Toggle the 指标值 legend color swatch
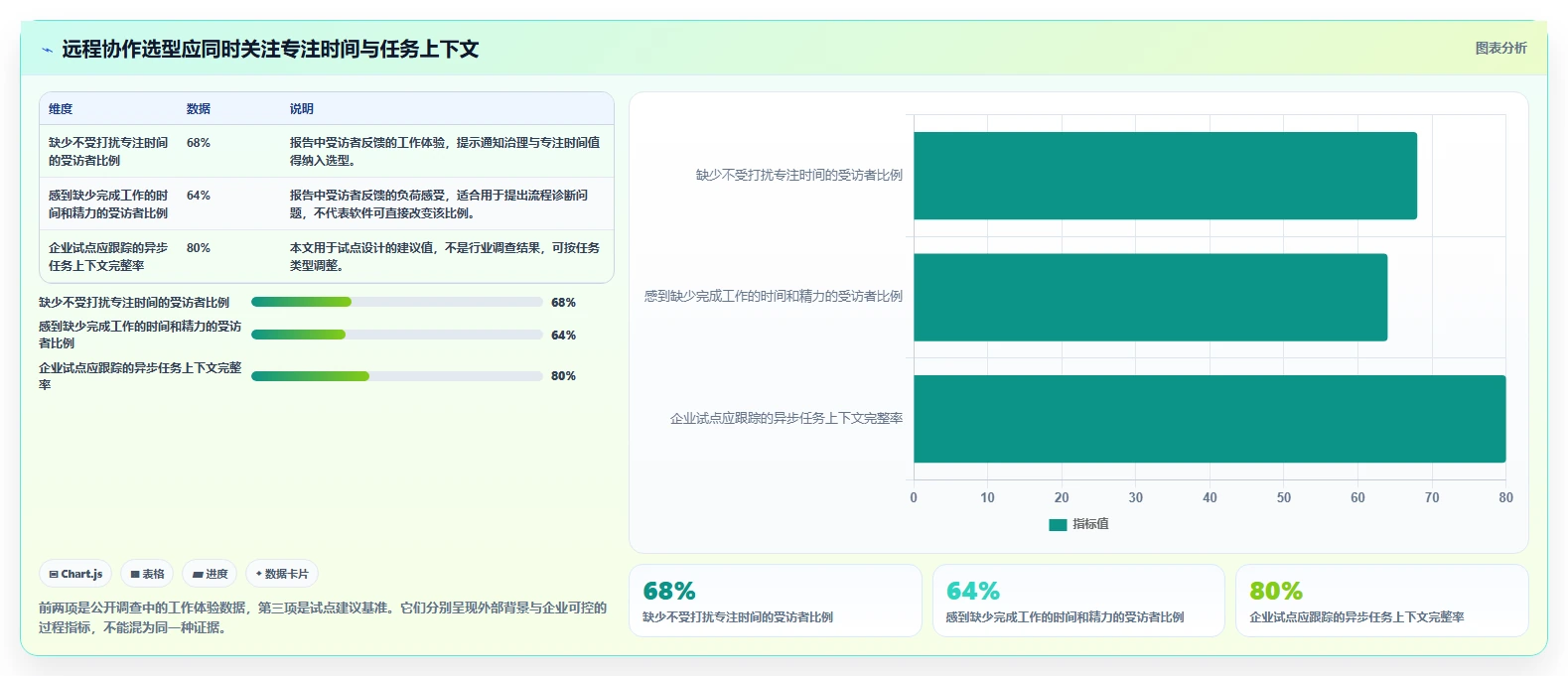 1058,524
